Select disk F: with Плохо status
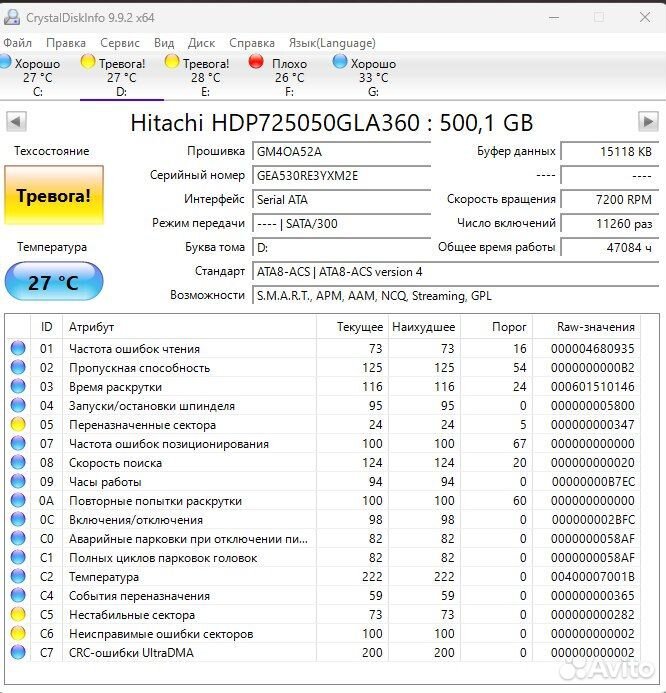This screenshot has height=693, width=666. tap(289, 77)
